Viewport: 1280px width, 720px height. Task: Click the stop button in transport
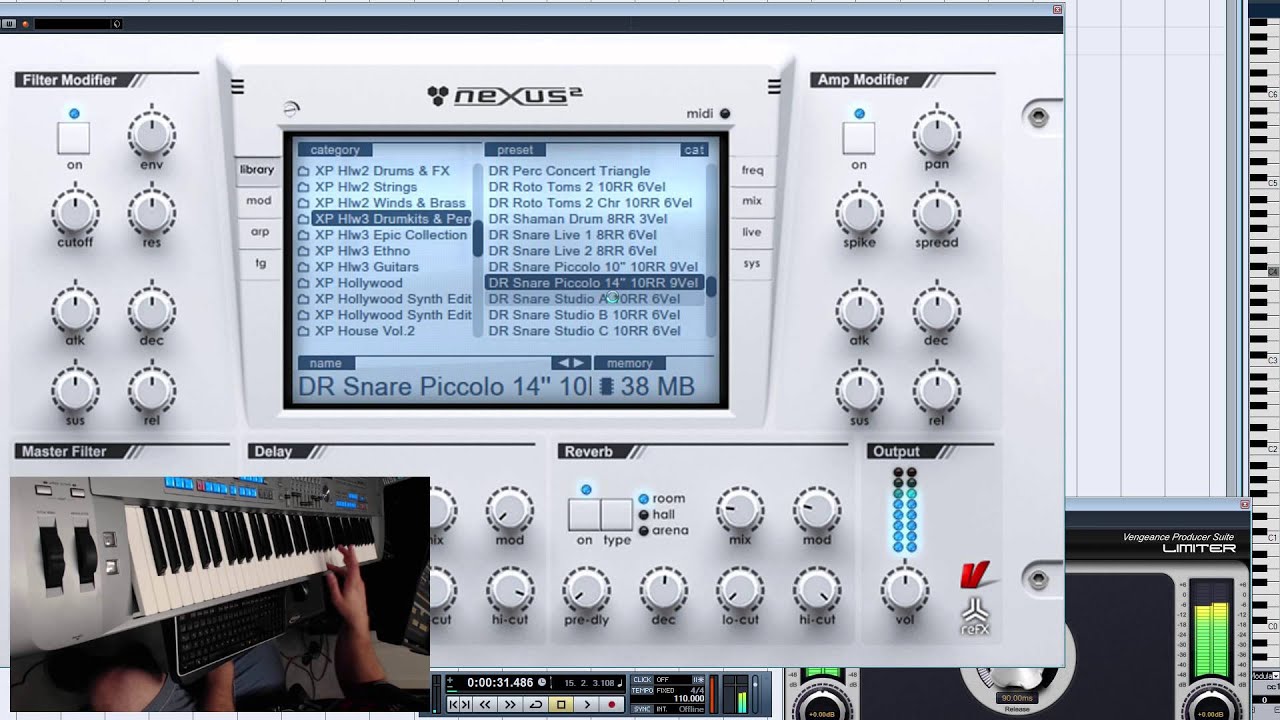pos(561,704)
